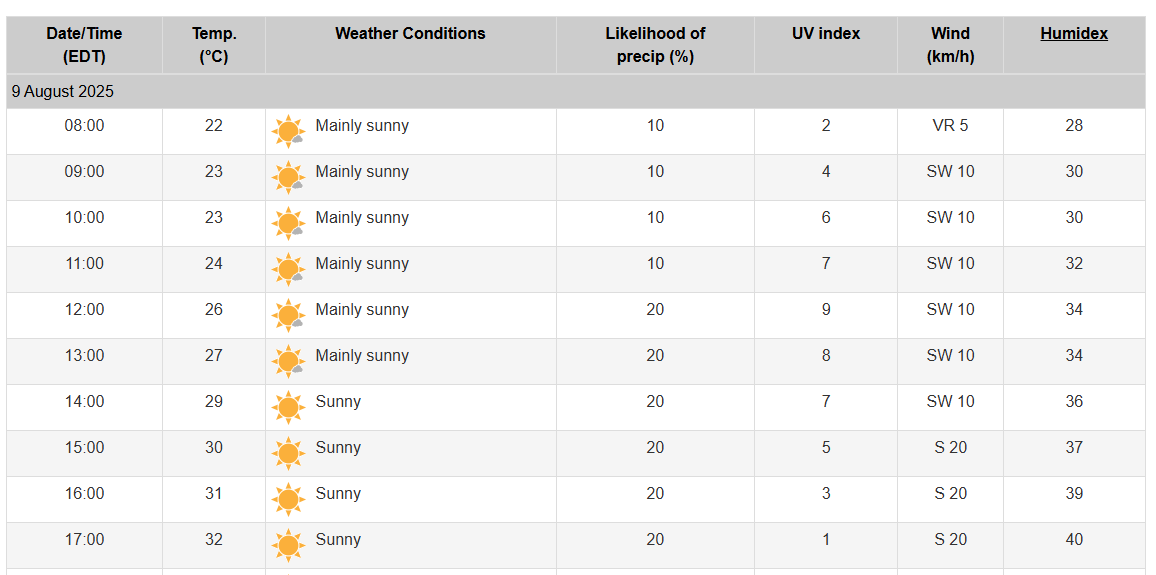This screenshot has width=1156, height=575.
Task: Click the Mainly sunny icon at 08:00
Action: point(288,131)
